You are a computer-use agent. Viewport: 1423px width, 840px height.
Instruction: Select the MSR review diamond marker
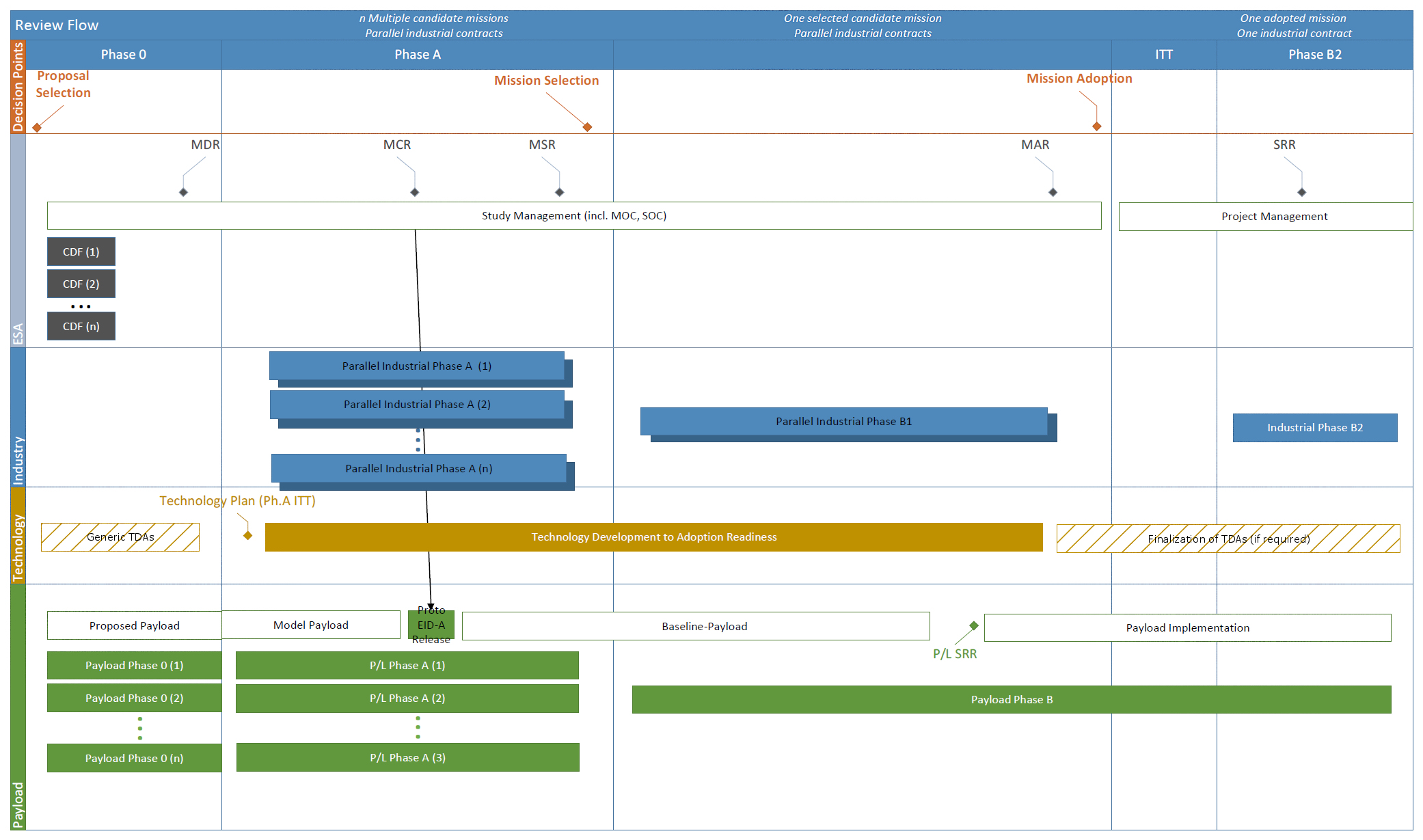click(x=559, y=192)
